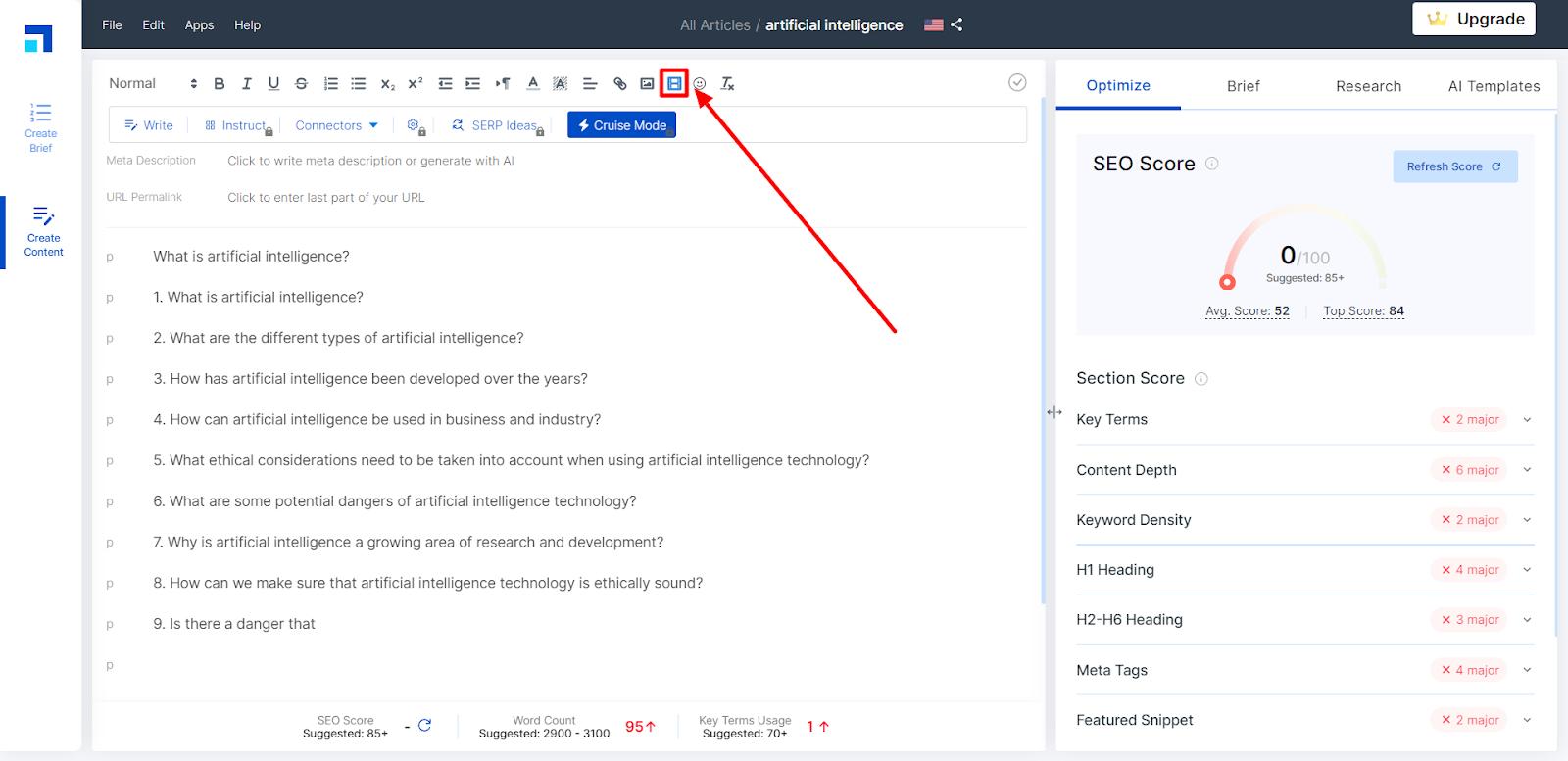Change language via US flag icon
This screenshot has width=1568, height=761.
pyautogui.click(x=934, y=25)
